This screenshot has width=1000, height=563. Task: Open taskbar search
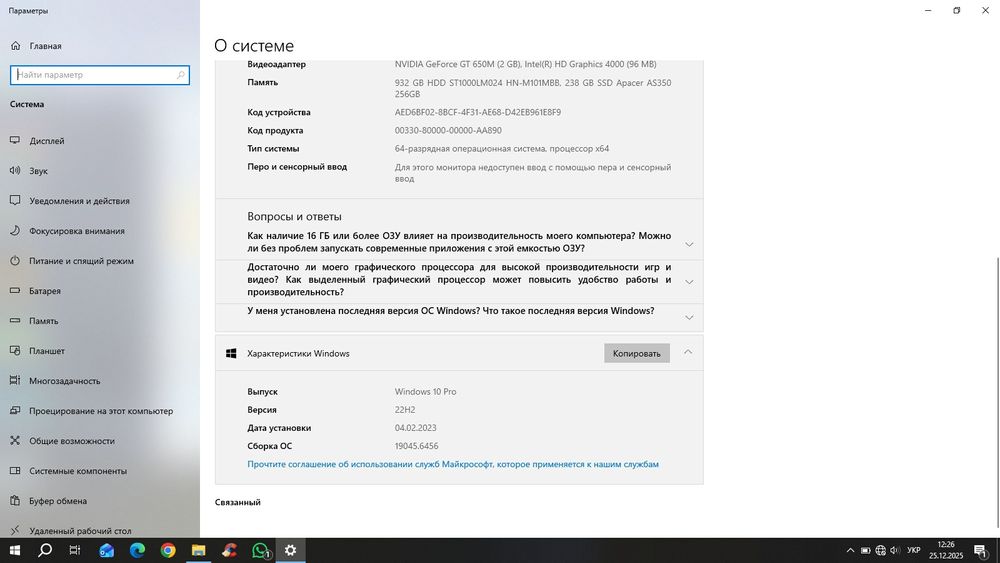(x=45, y=550)
